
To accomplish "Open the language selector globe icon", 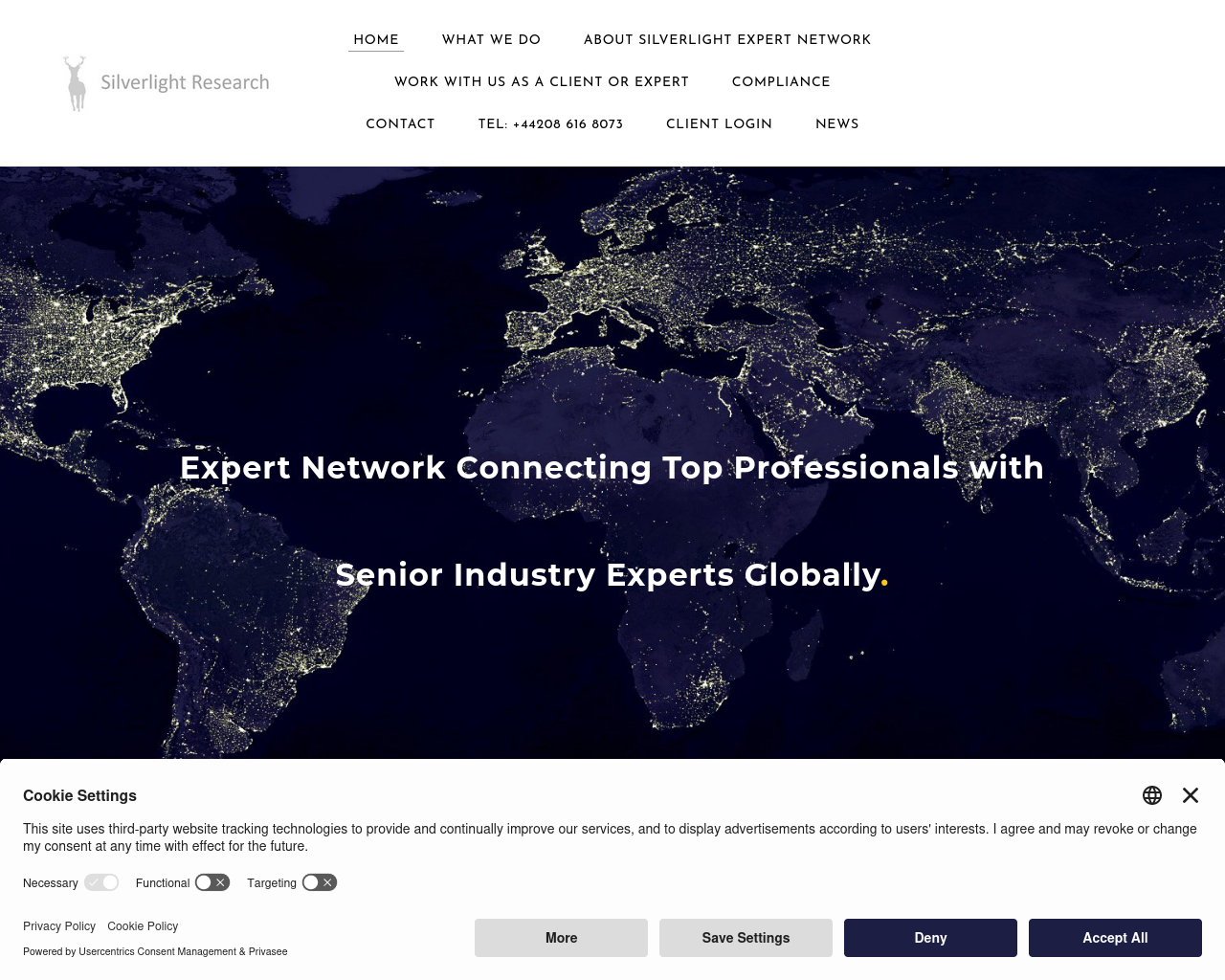I will [1152, 795].
